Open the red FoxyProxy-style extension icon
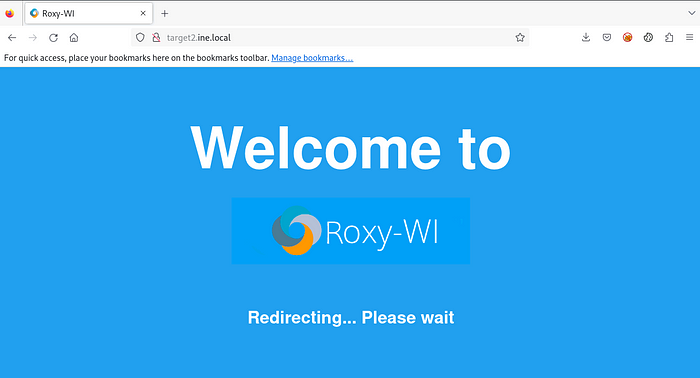 point(627,37)
